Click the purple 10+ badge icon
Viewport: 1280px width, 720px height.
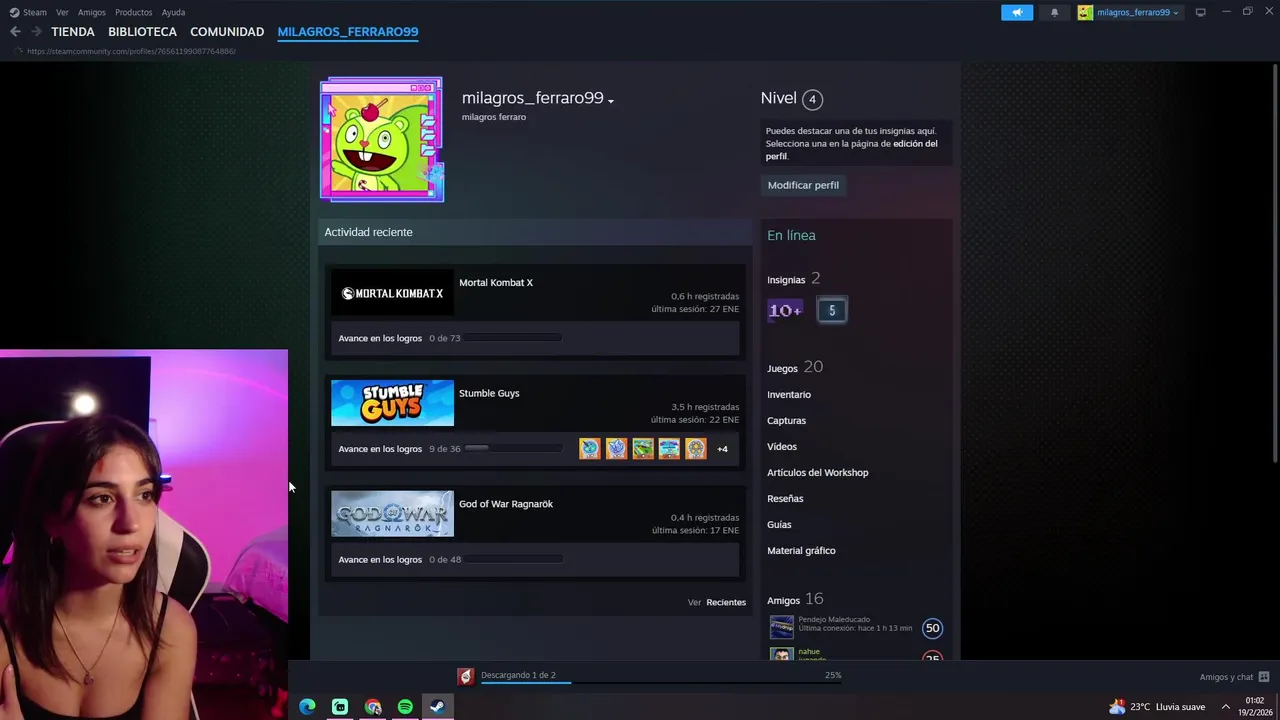[785, 310]
